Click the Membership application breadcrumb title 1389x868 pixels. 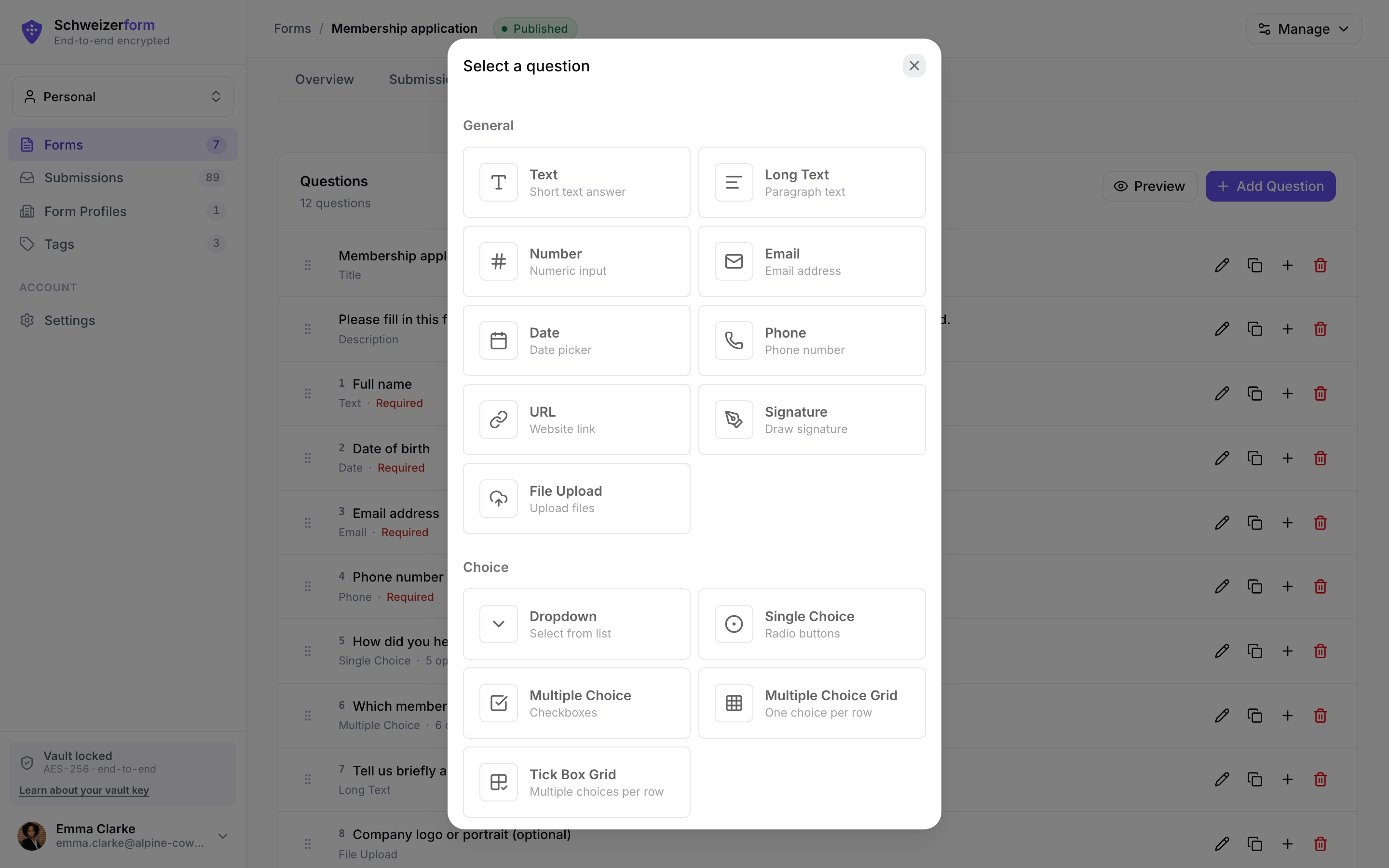pos(404,29)
